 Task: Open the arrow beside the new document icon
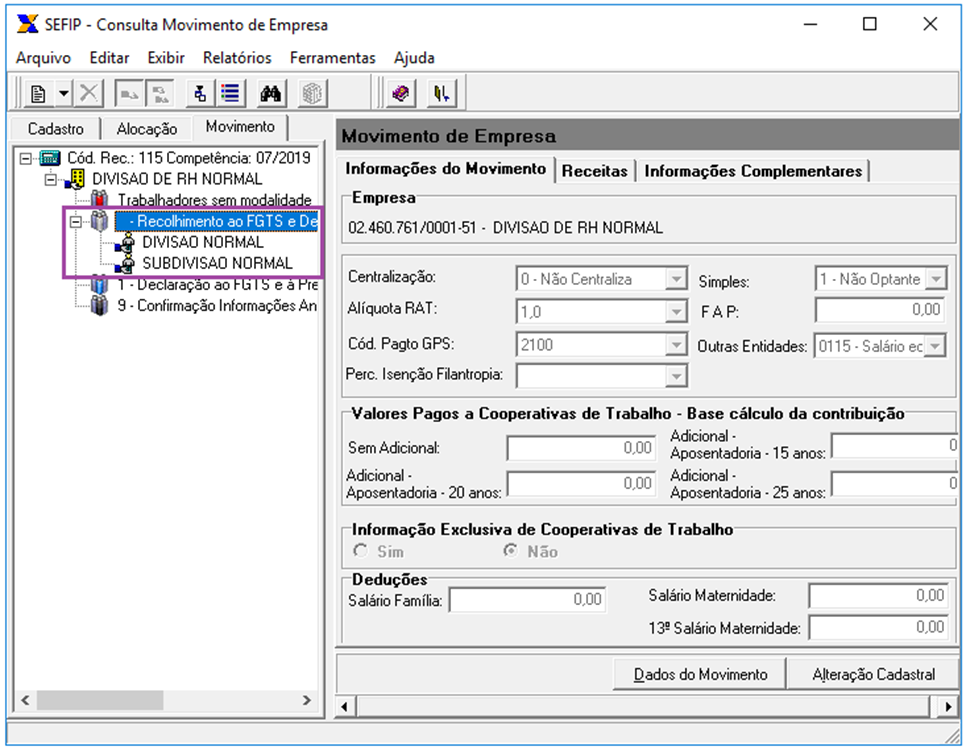[63, 94]
